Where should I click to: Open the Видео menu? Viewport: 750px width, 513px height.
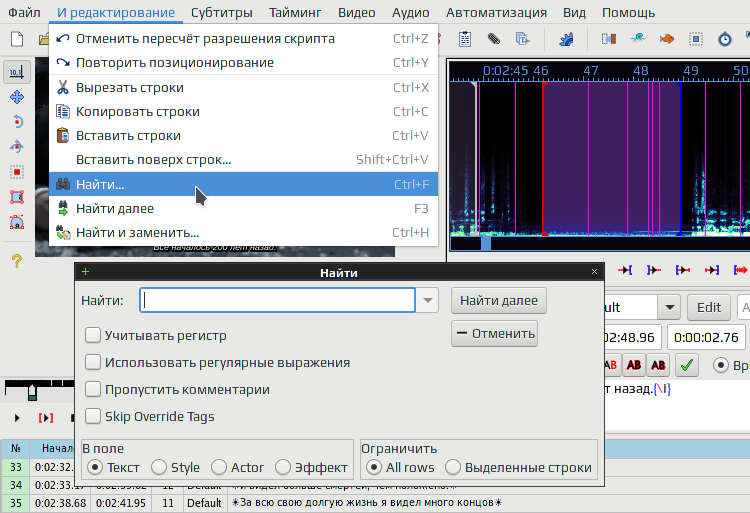coord(356,12)
